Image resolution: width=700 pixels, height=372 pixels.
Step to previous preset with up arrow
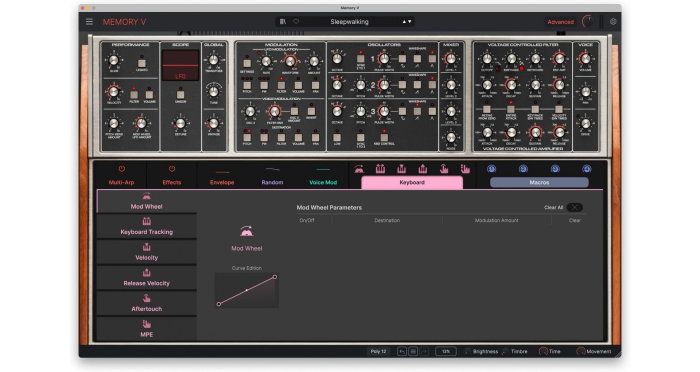coord(404,21)
